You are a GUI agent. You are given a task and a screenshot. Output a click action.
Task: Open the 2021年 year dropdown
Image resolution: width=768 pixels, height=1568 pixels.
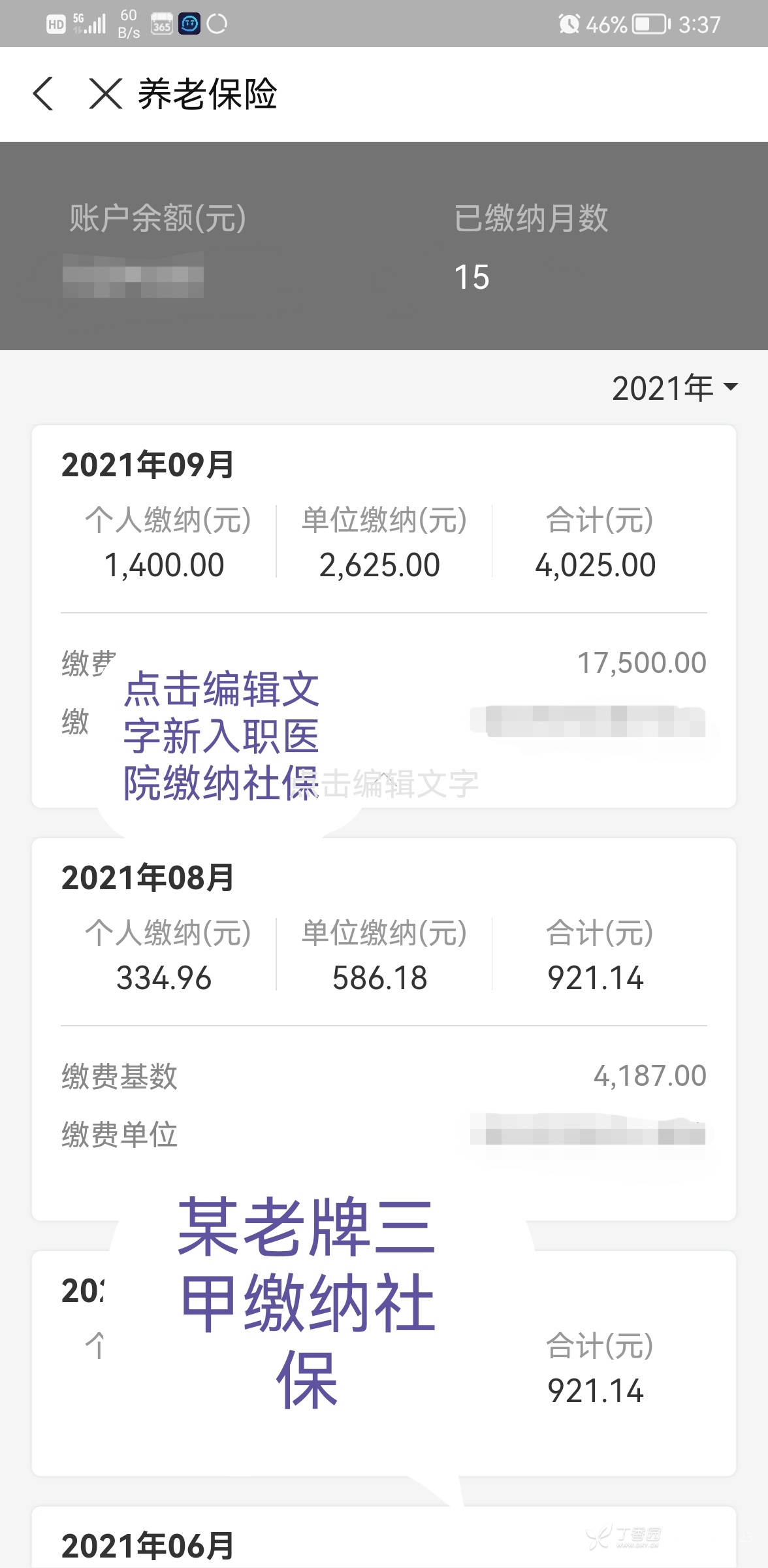[675, 388]
